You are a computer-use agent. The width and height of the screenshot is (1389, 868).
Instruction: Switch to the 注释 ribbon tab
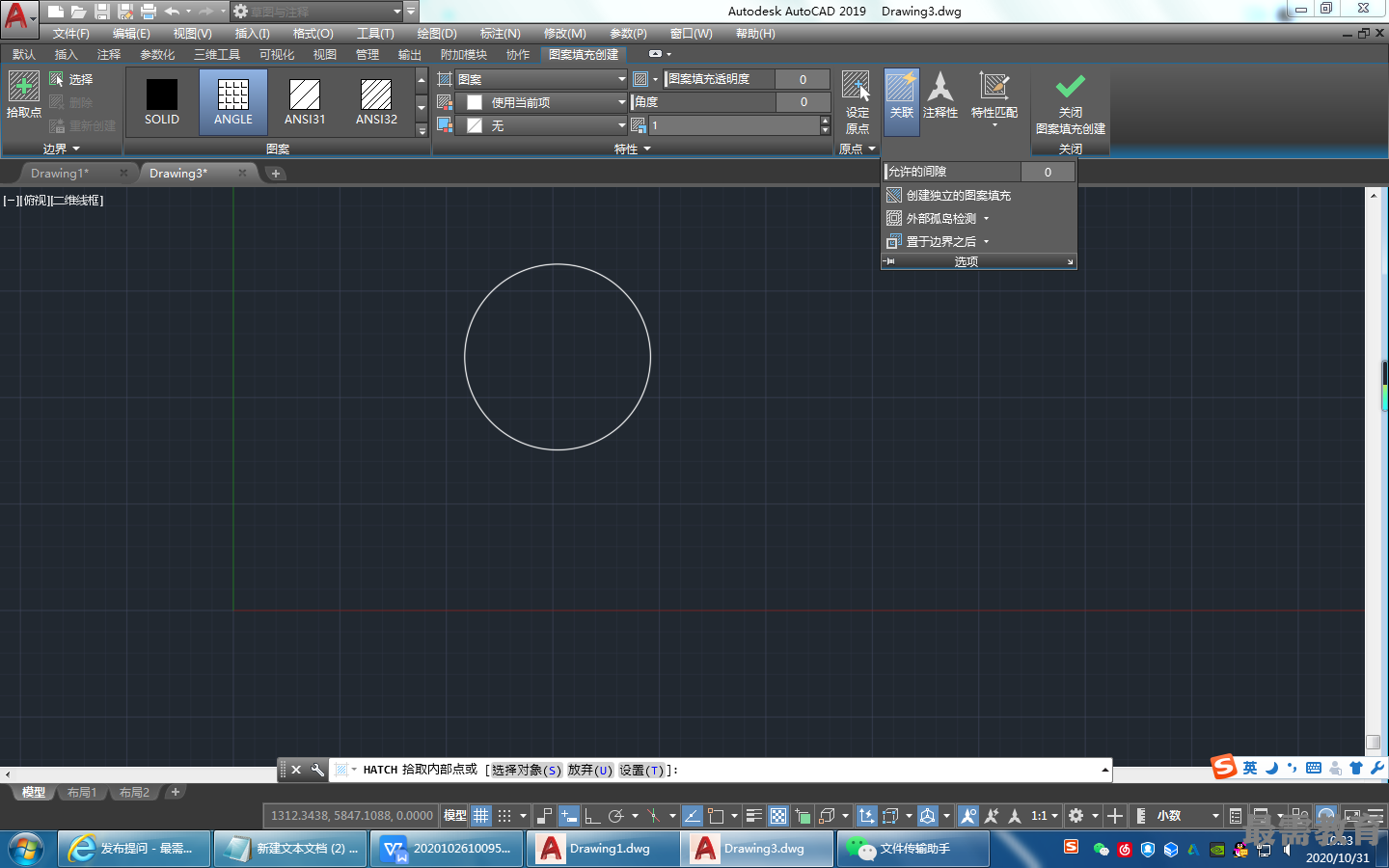pos(108,54)
